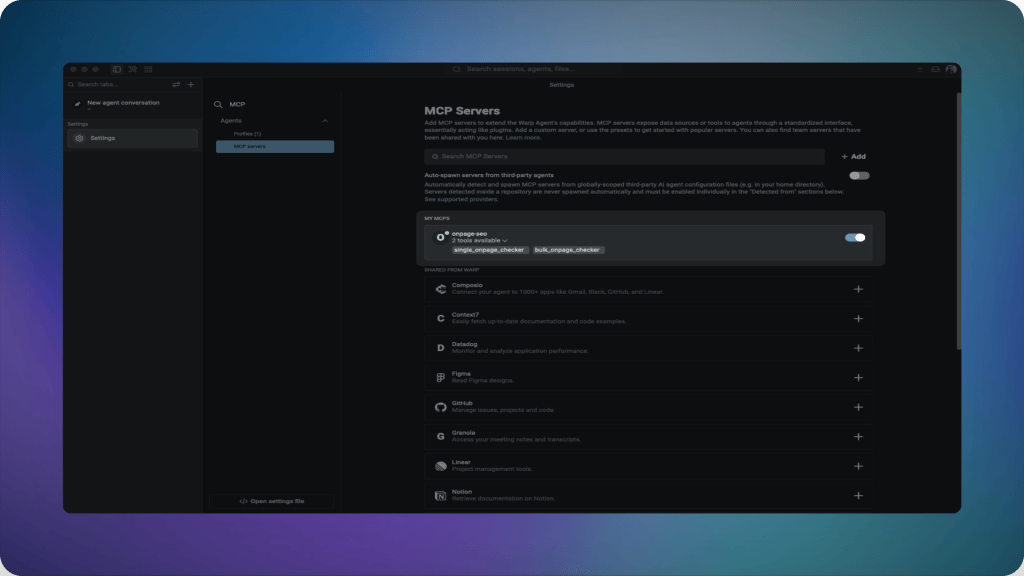Add the Datadog server with plus icon
This screenshot has height=576, width=1024.
point(858,348)
